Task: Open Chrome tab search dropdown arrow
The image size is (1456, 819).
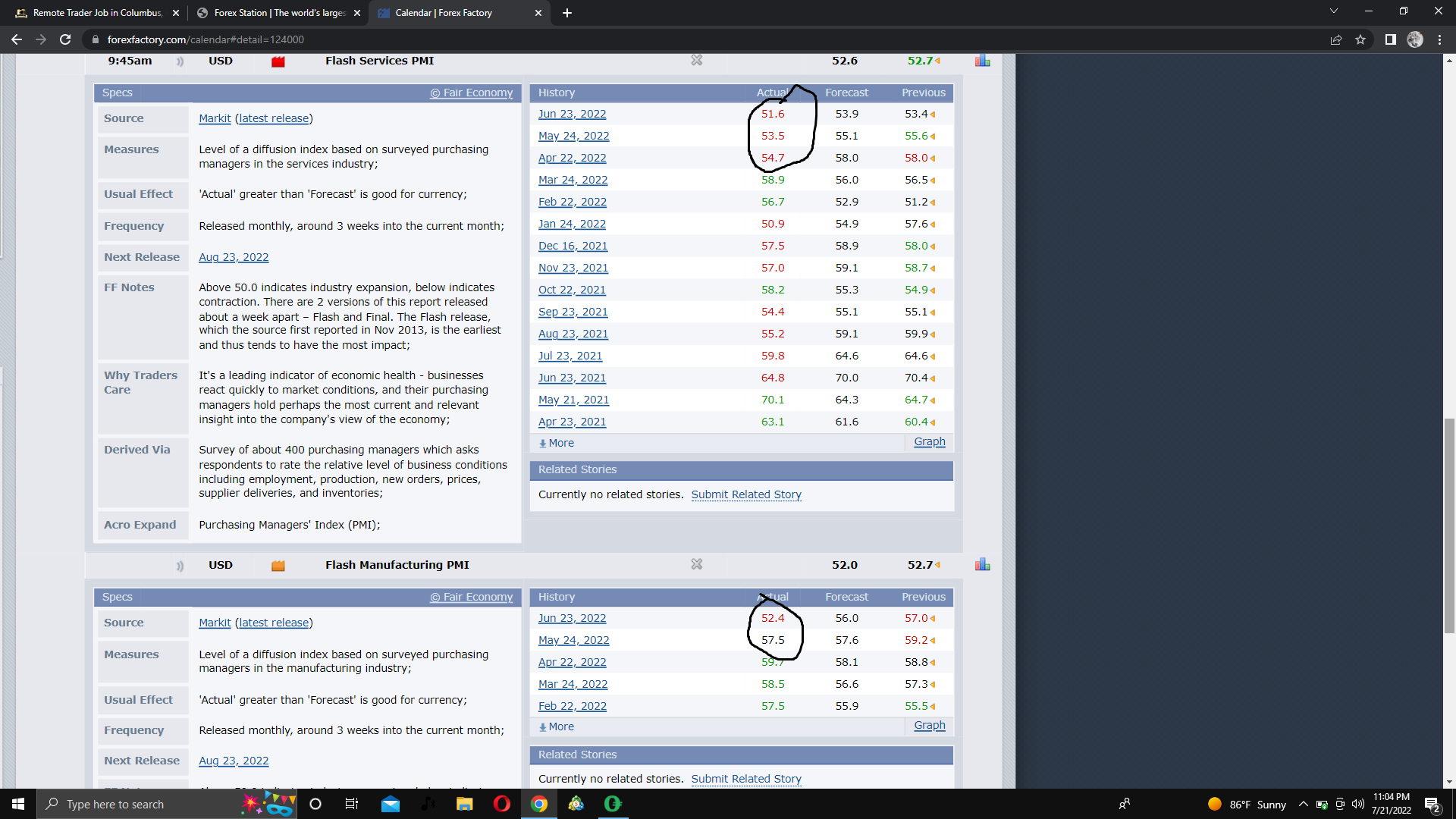Action: pos(1333,11)
